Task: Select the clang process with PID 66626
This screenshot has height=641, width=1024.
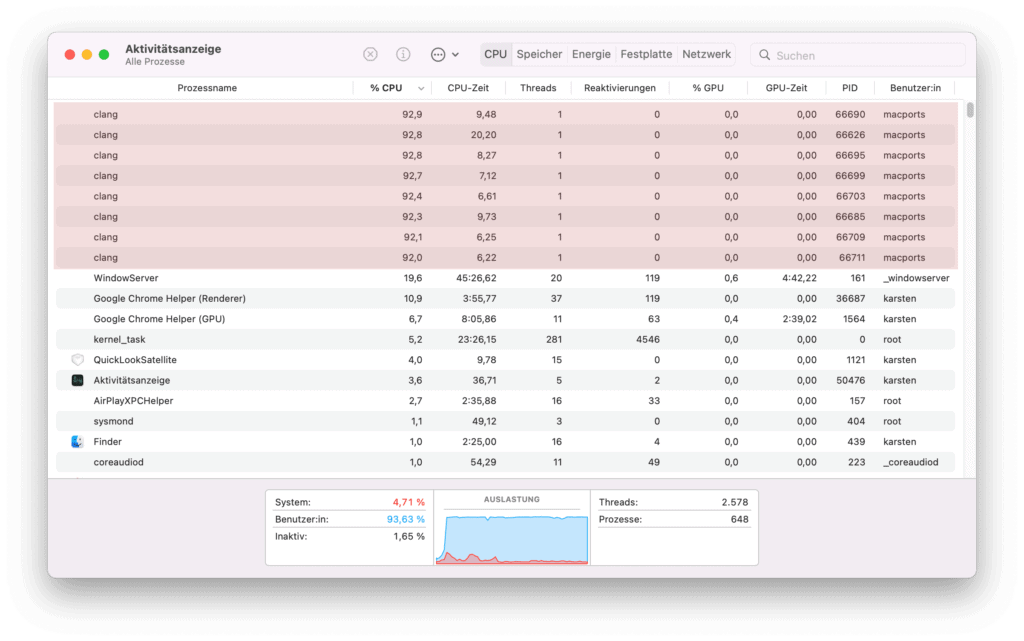Action: coord(505,134)
